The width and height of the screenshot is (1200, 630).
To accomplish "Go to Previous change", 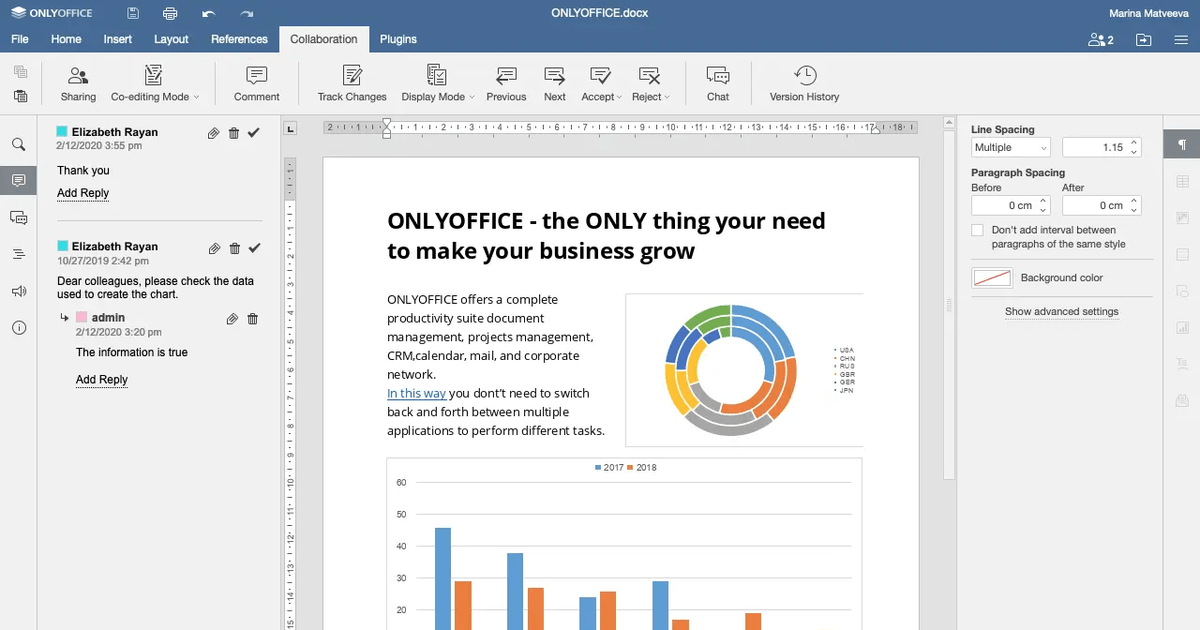I will click(x=506, y=84).
